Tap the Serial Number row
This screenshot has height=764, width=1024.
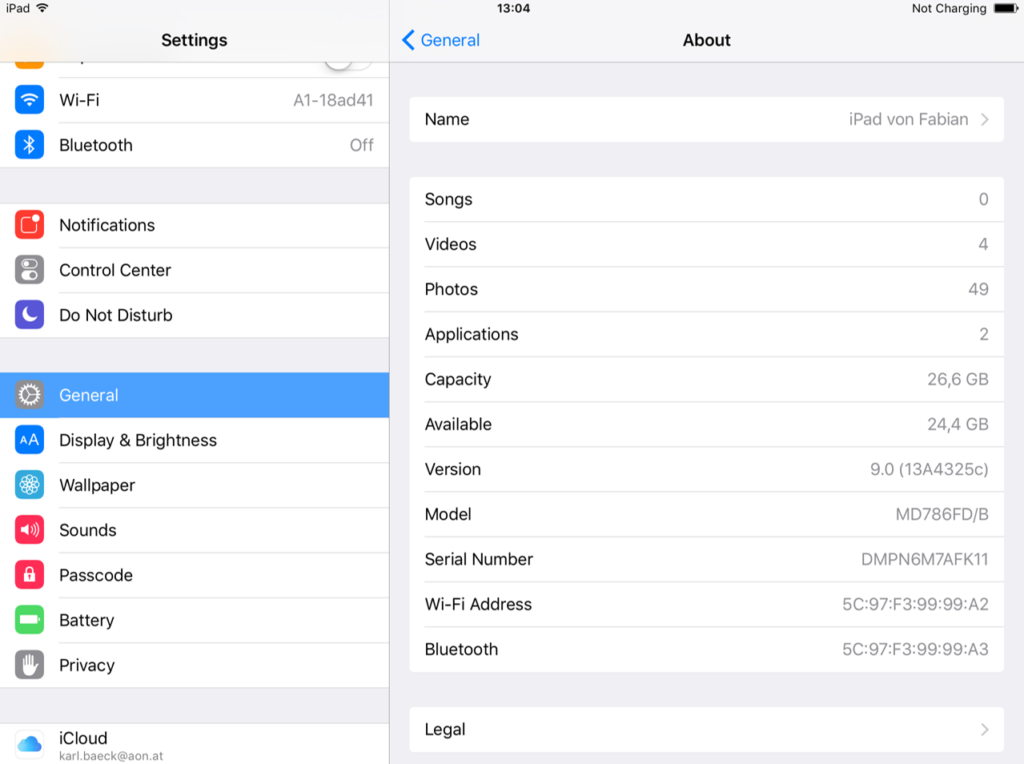706,559
